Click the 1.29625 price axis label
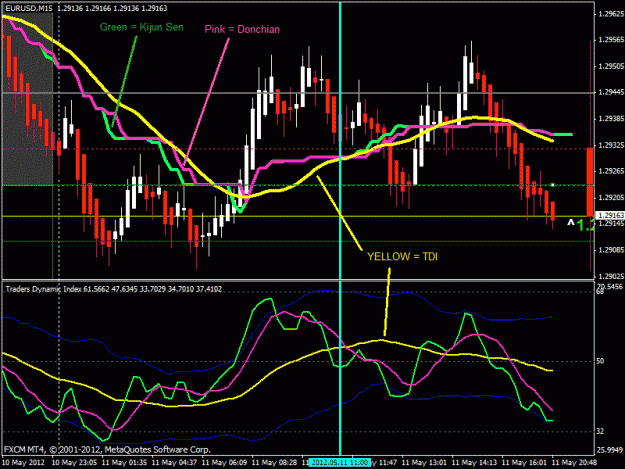 [x=610, y=14]
